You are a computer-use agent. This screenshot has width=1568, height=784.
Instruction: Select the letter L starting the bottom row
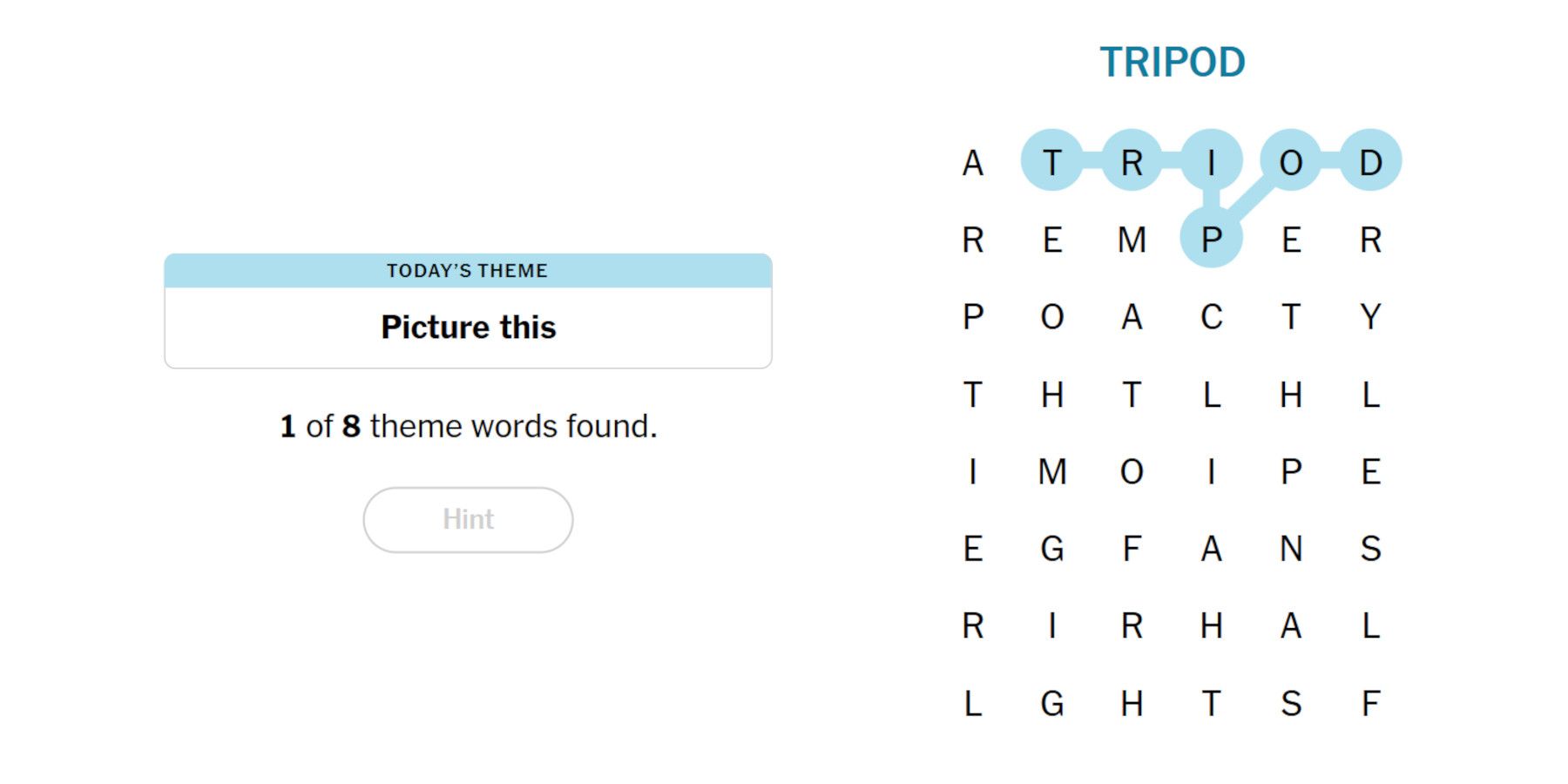pyautogui.click(x=973, y=704)
